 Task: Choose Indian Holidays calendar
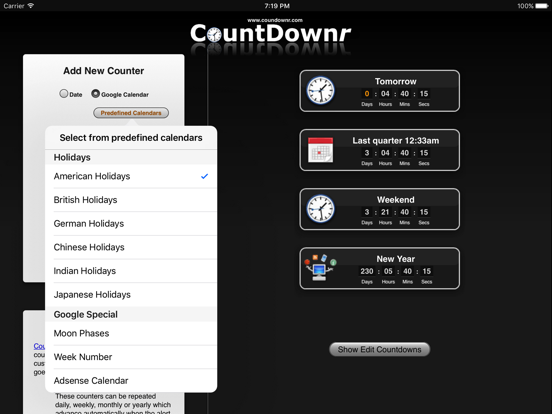(131, 271)
